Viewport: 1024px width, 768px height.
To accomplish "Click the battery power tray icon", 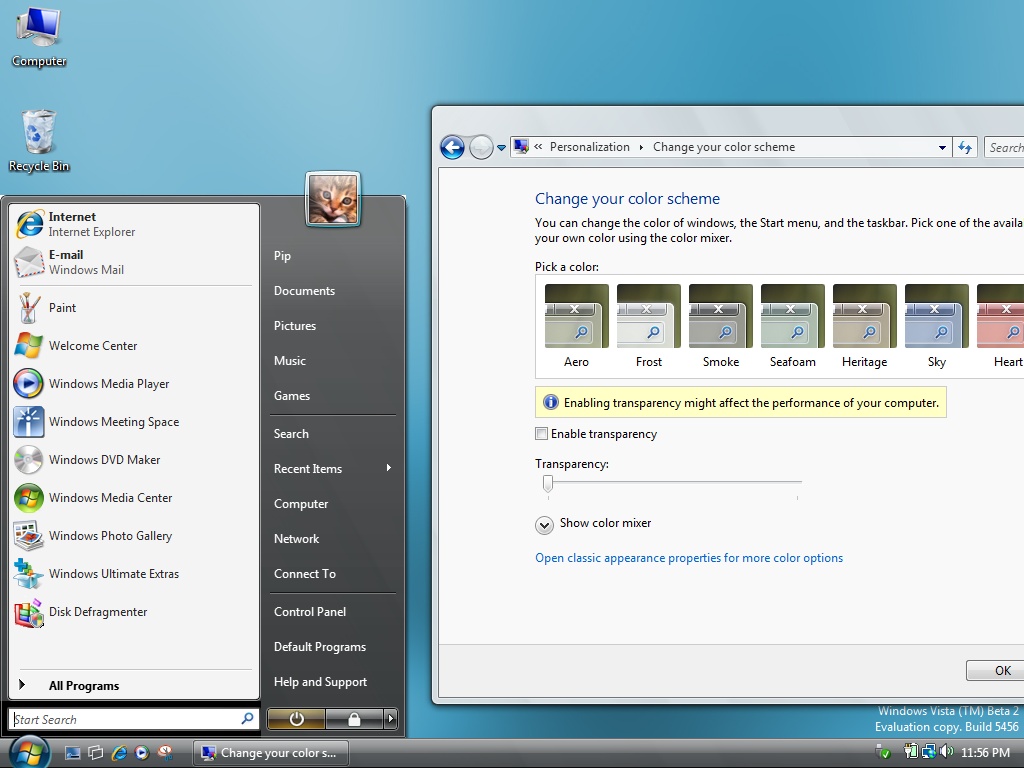I will point(911,752).
